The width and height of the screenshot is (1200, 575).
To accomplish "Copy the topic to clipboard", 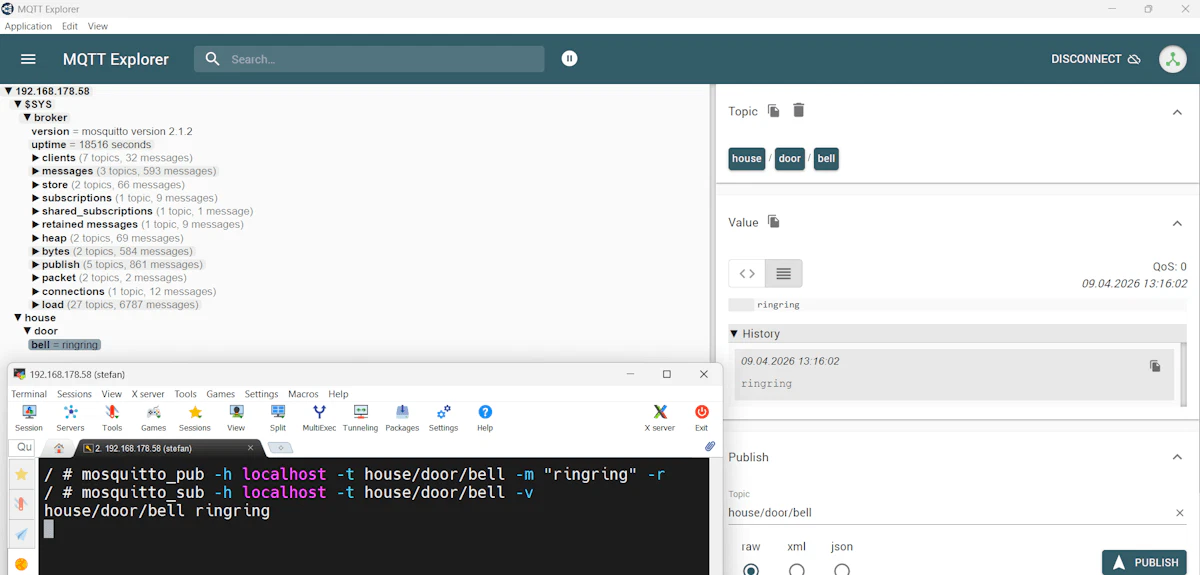I will pyautogui.click(x=773, y=111).
